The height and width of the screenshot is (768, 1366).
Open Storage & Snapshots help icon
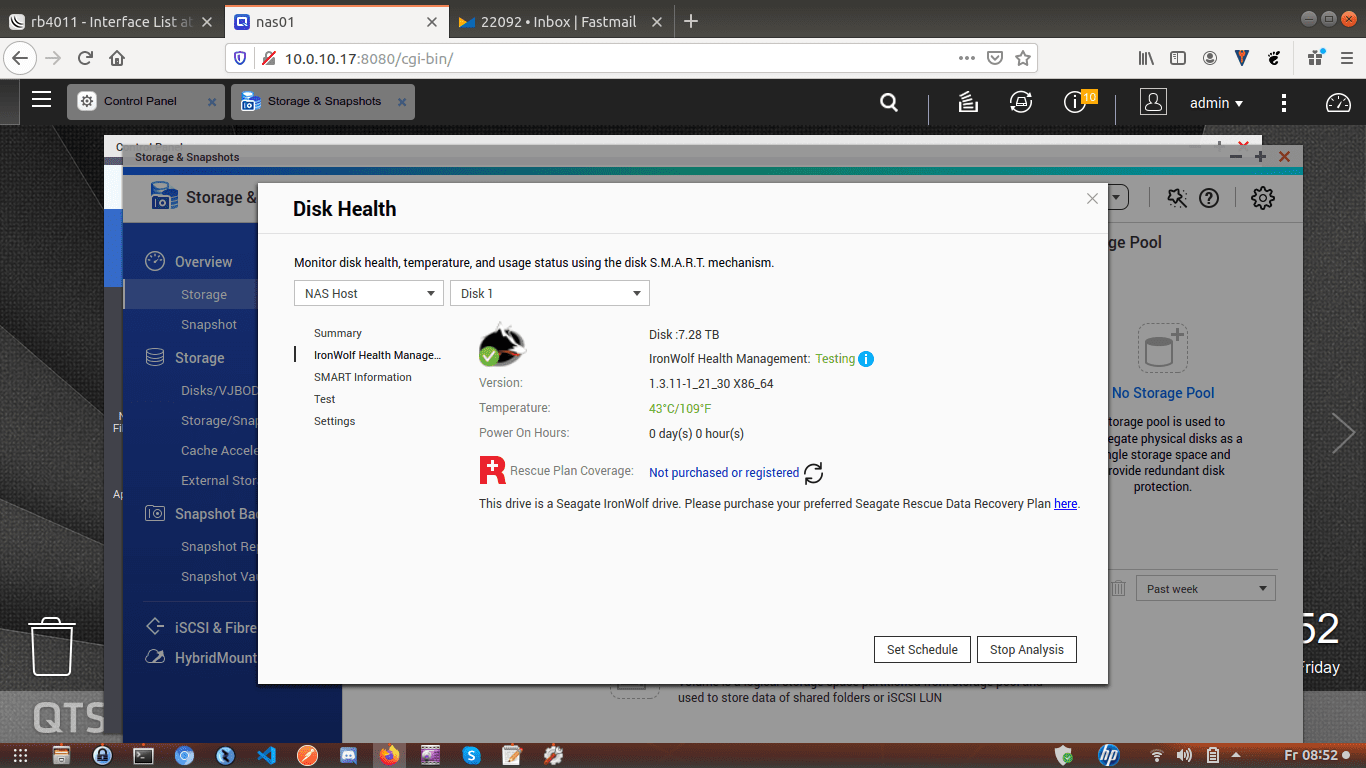click(x=1209, y=198)
